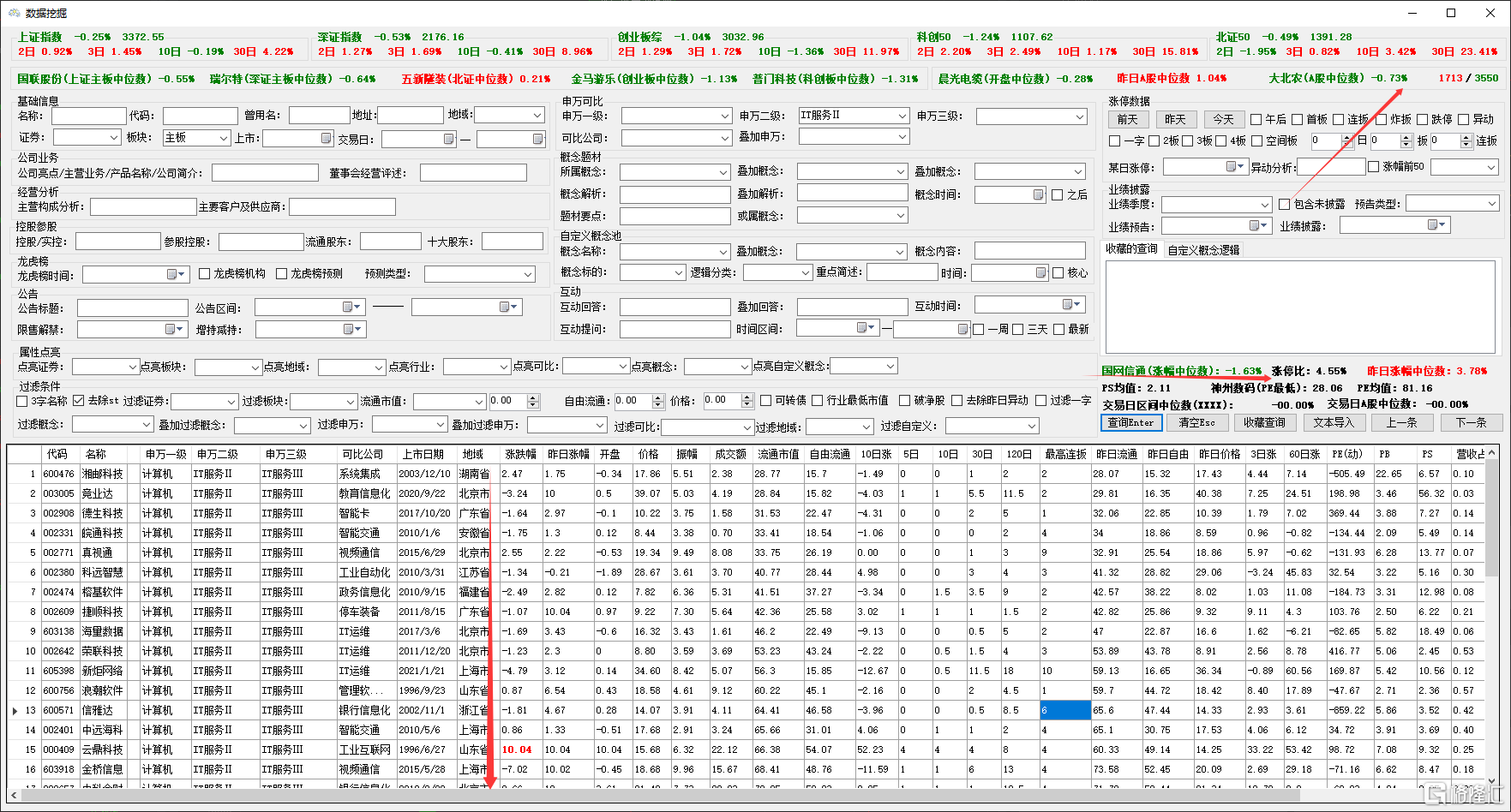
Task: Open calendar picker for 上市 date field
Action: point(327,138)
